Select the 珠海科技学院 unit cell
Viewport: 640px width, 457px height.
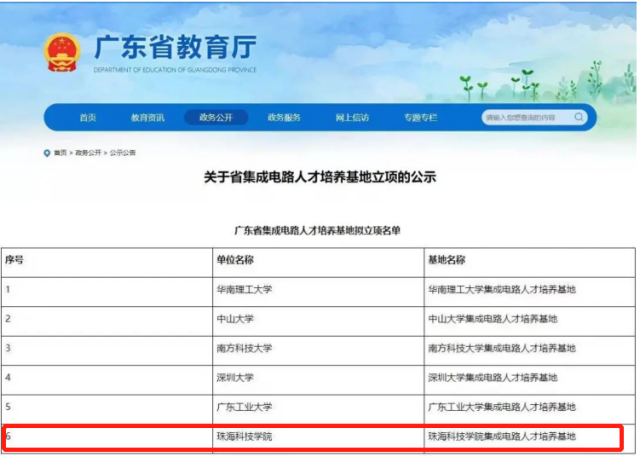coord(318,438)
